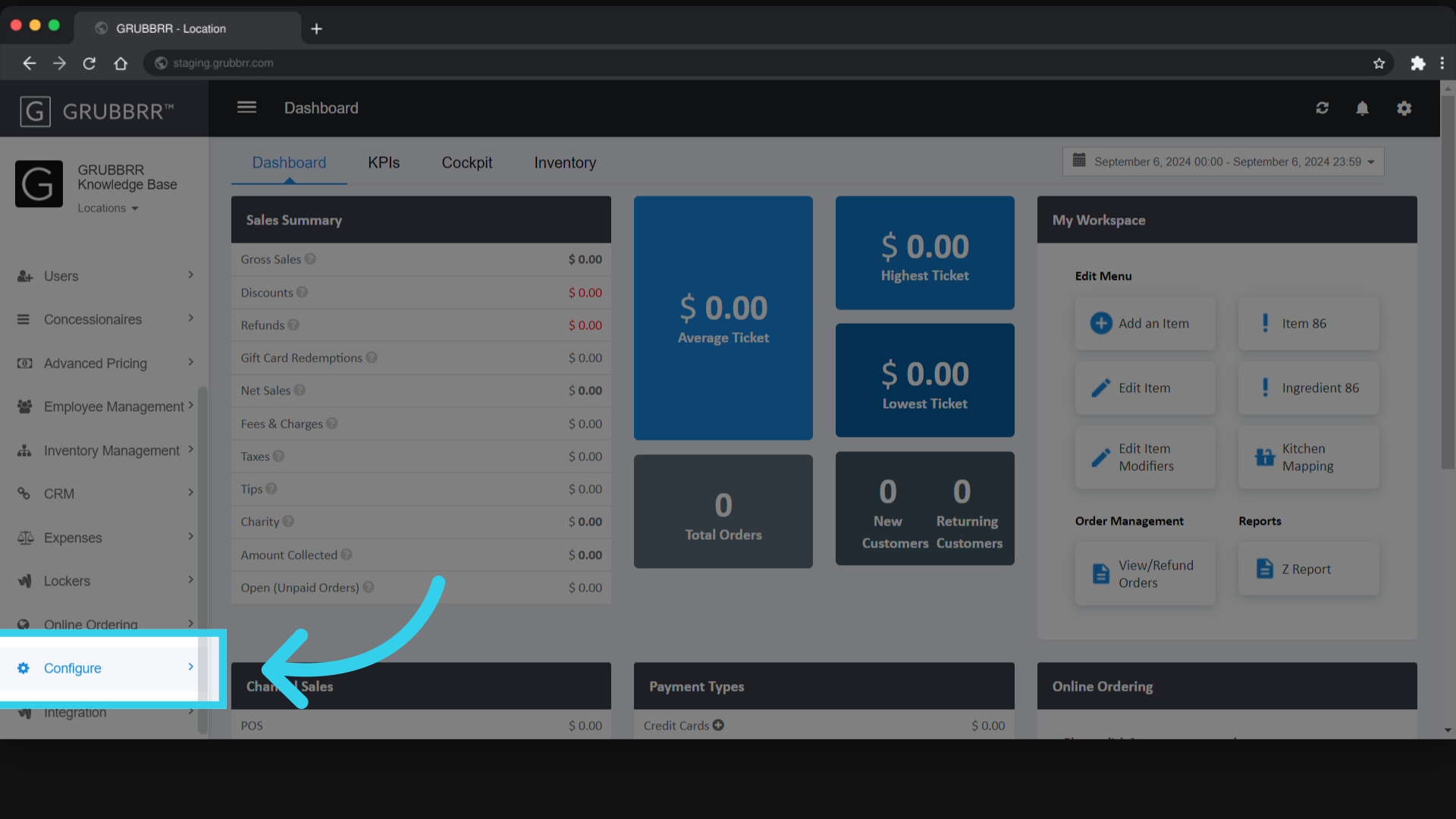The width and height of the screenshot is (1456, 819).
Task: Click the Total Orders card
Action: [x=723, y=511]
